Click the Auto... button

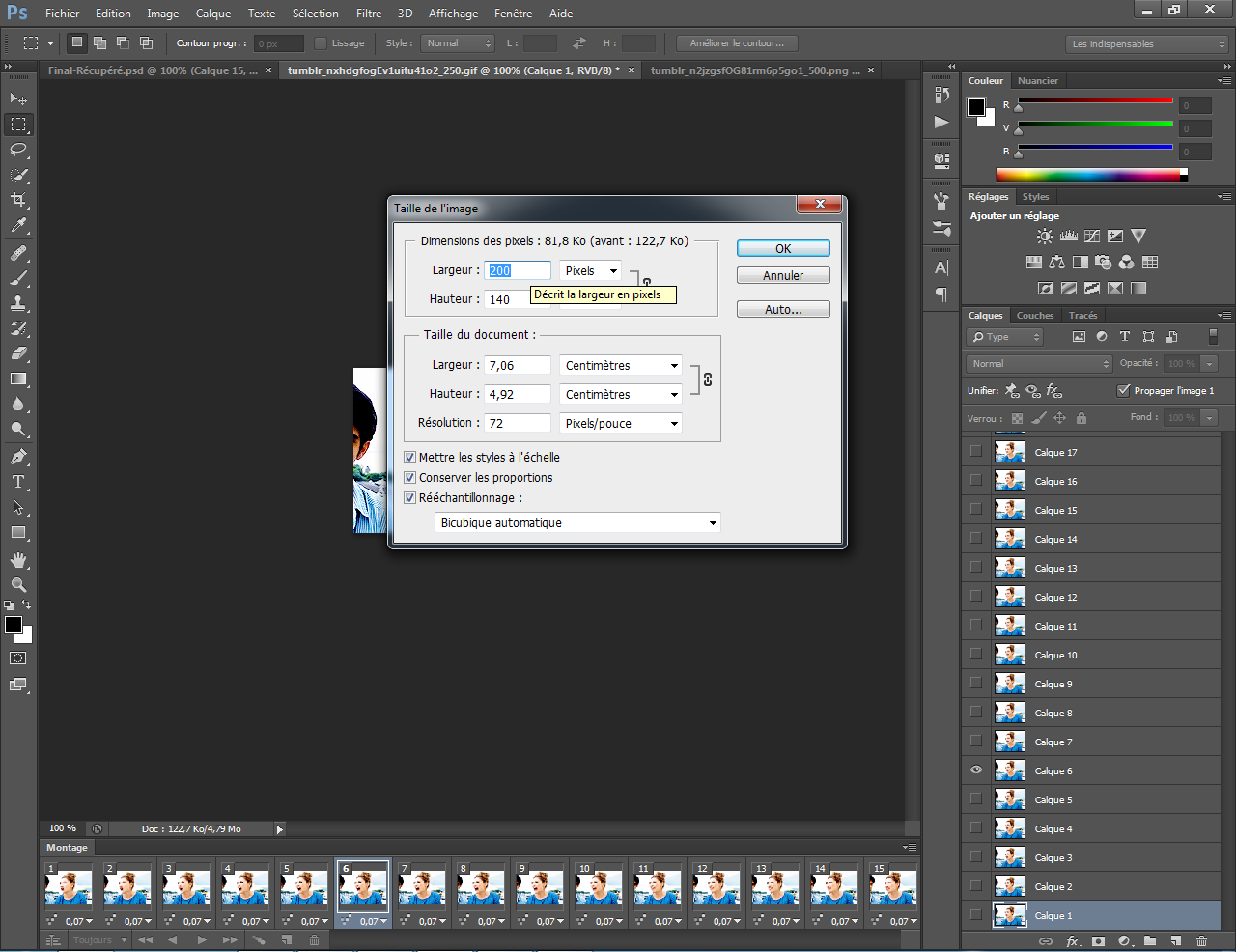click(x=783, y=310)
